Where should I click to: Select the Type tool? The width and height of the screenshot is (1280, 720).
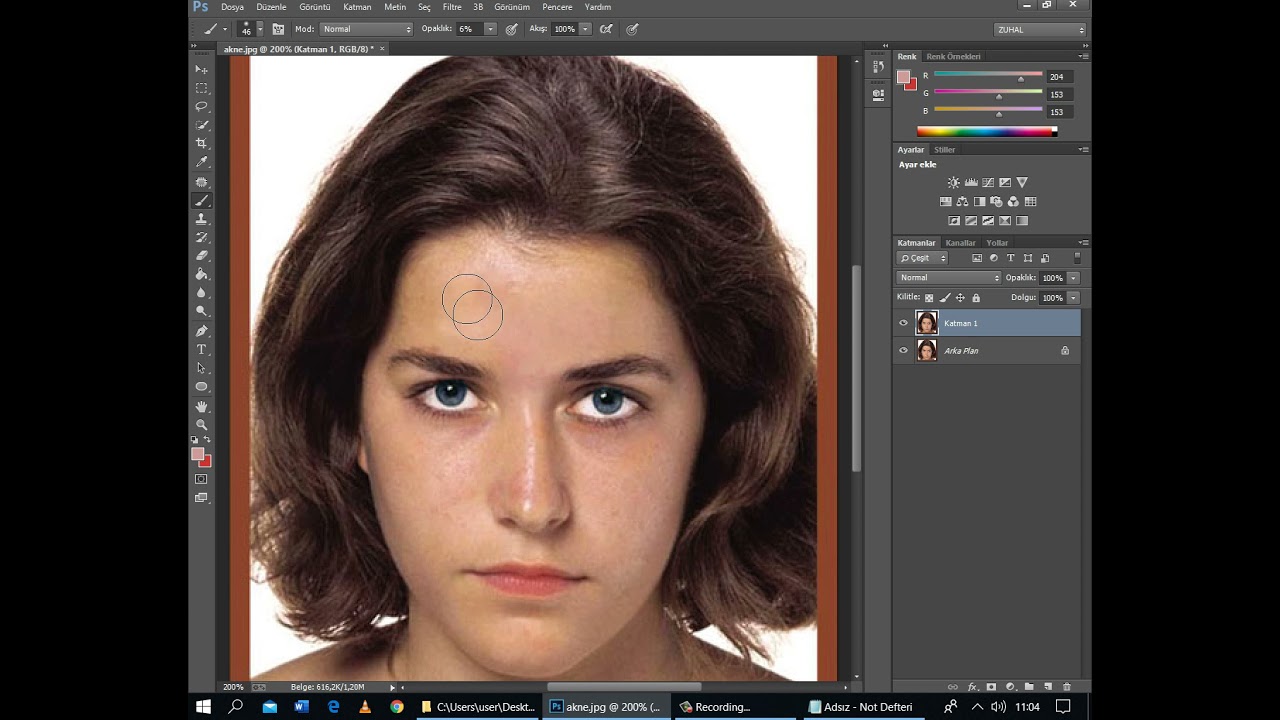point(201,349)
